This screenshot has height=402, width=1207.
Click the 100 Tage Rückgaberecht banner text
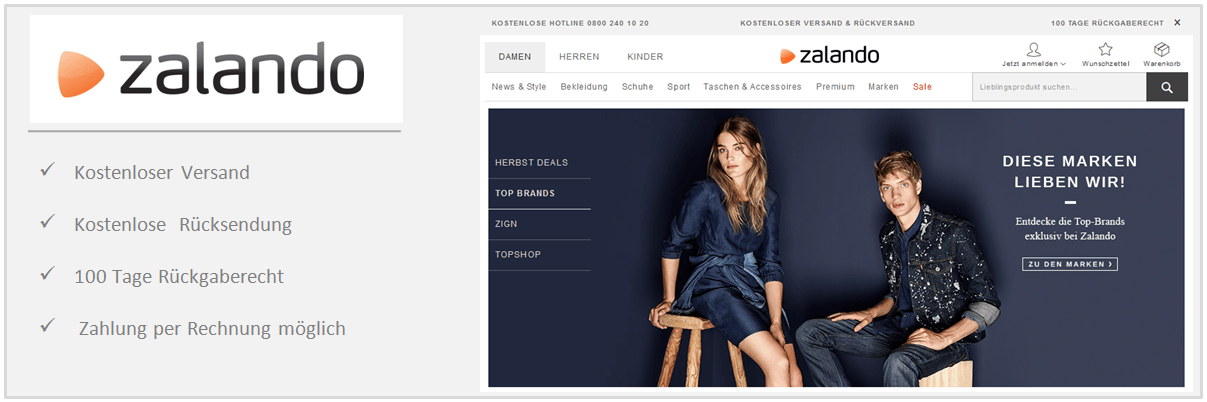click(x=1107, y=23)
